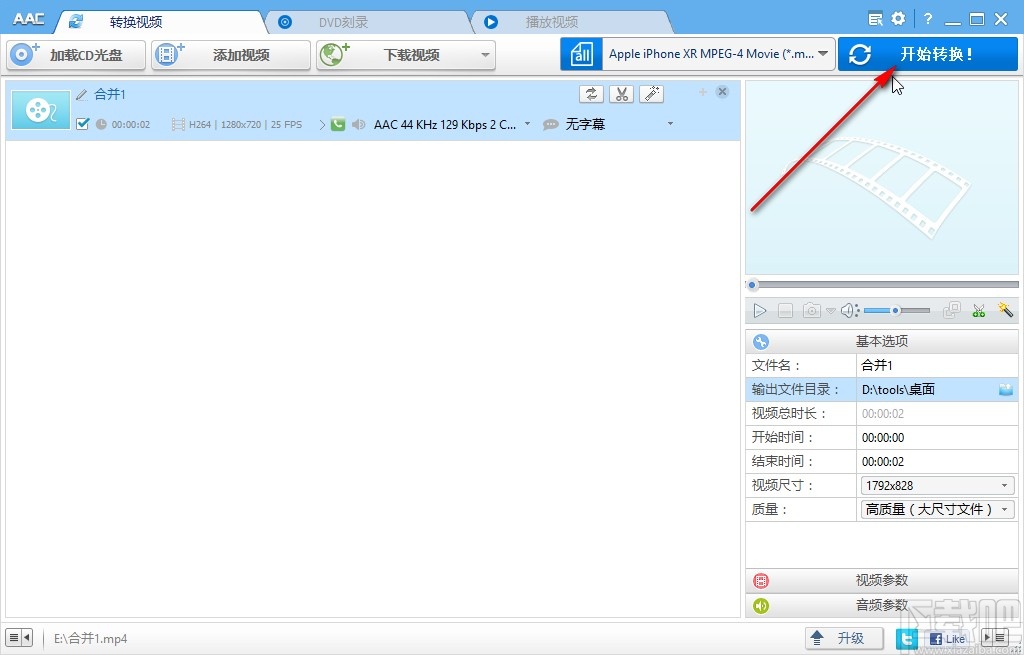Open the 无字幕 subtitle dropdown
This screenshot has height=655, width=1024.
coord(670,124)
